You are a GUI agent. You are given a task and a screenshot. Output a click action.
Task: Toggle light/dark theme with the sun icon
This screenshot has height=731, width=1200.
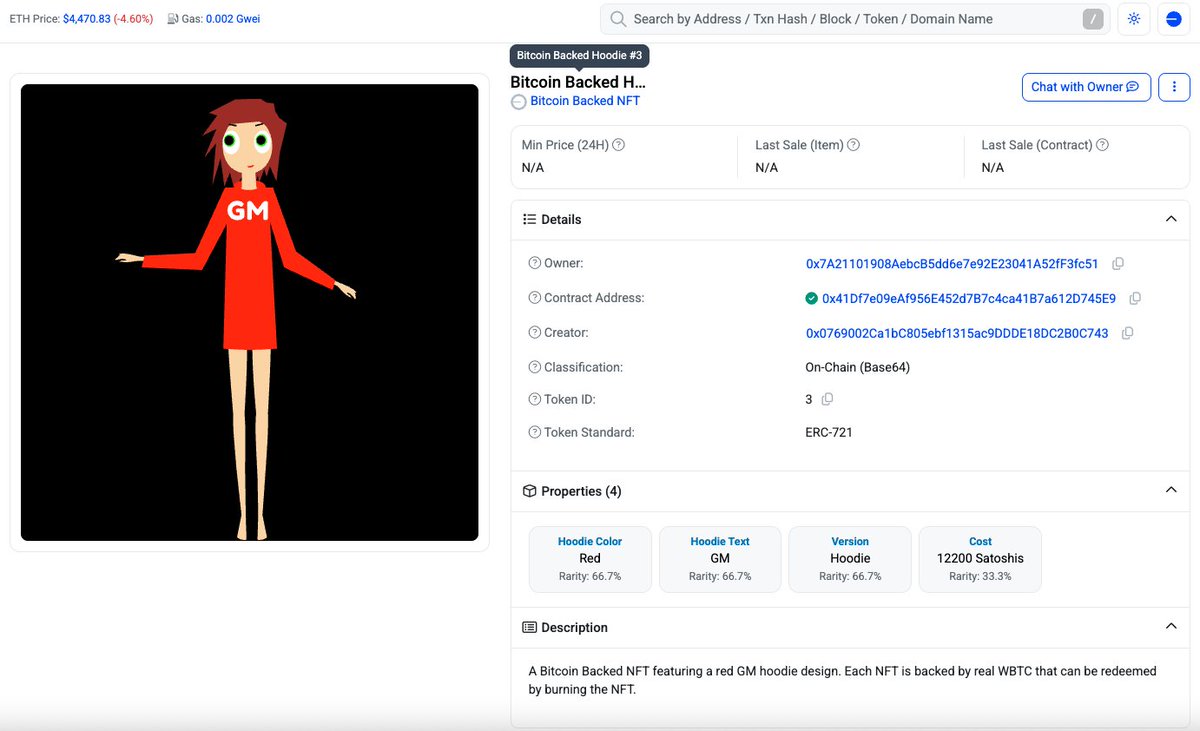pyautogui.click(x=1133, y=19)
